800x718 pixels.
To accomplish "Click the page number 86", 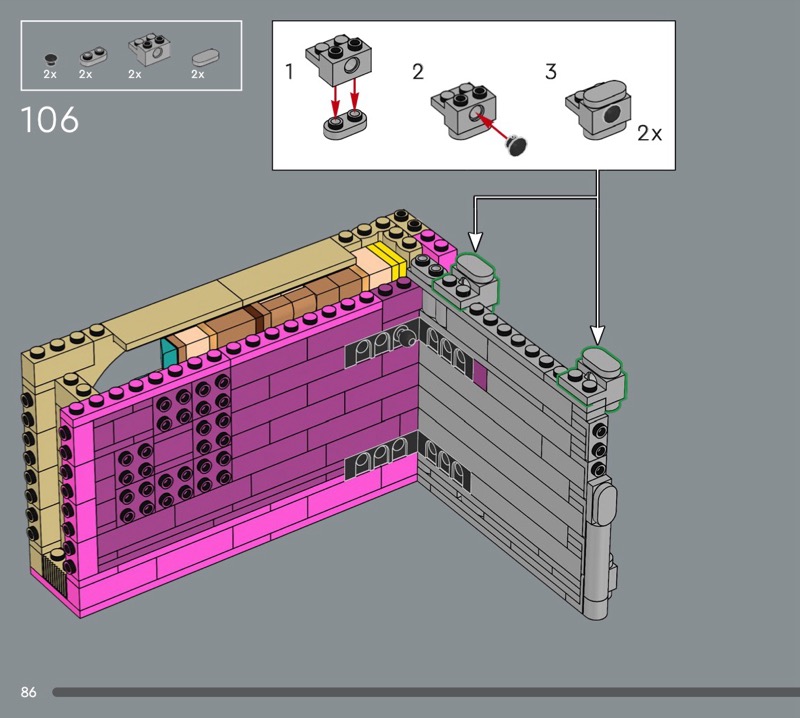I will click(x=27, y=692).
